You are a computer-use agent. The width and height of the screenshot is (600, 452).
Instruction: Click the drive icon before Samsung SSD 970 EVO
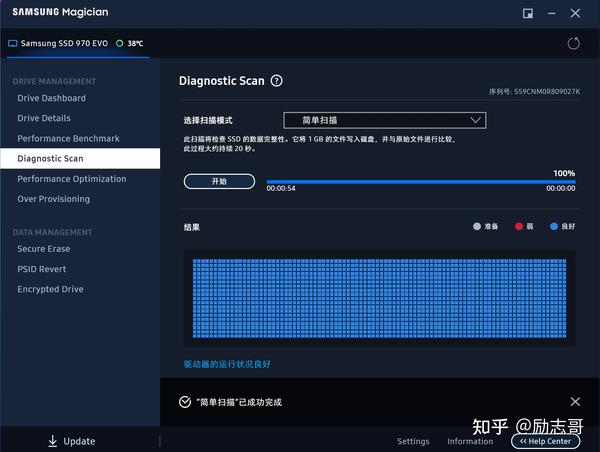pos(13,43)
